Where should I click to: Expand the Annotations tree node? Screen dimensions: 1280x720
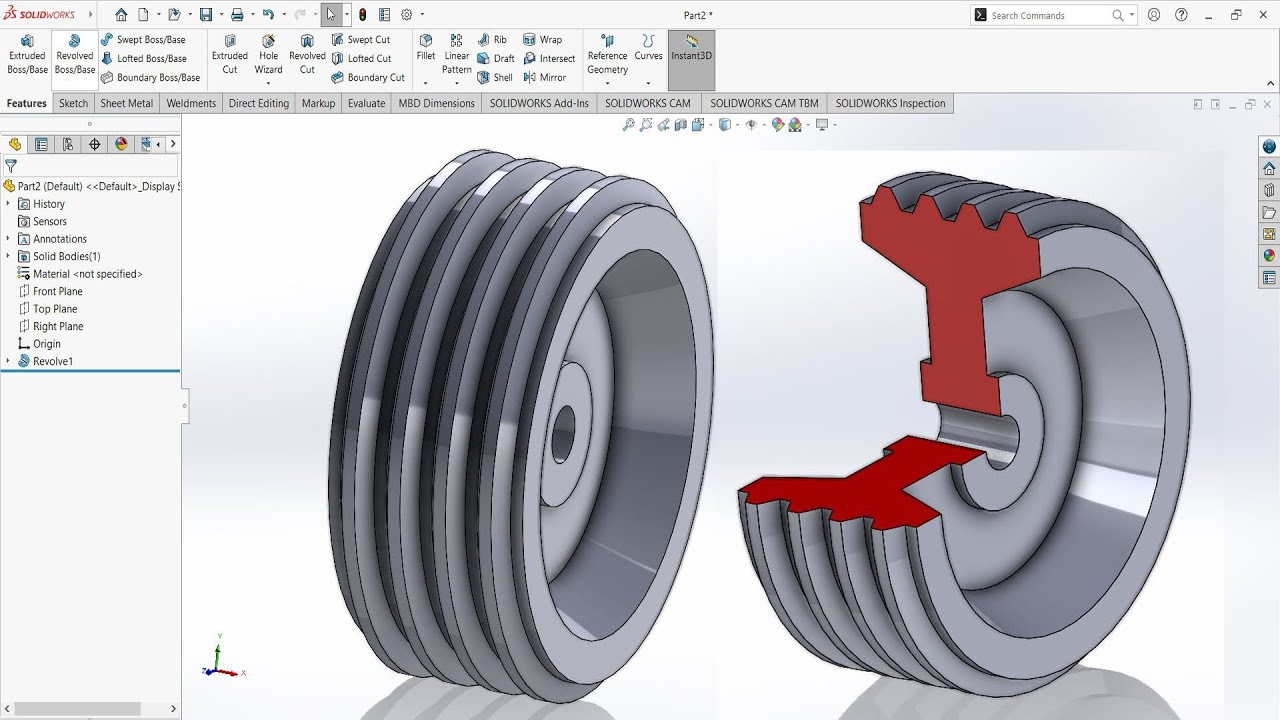tap(8, 239)
